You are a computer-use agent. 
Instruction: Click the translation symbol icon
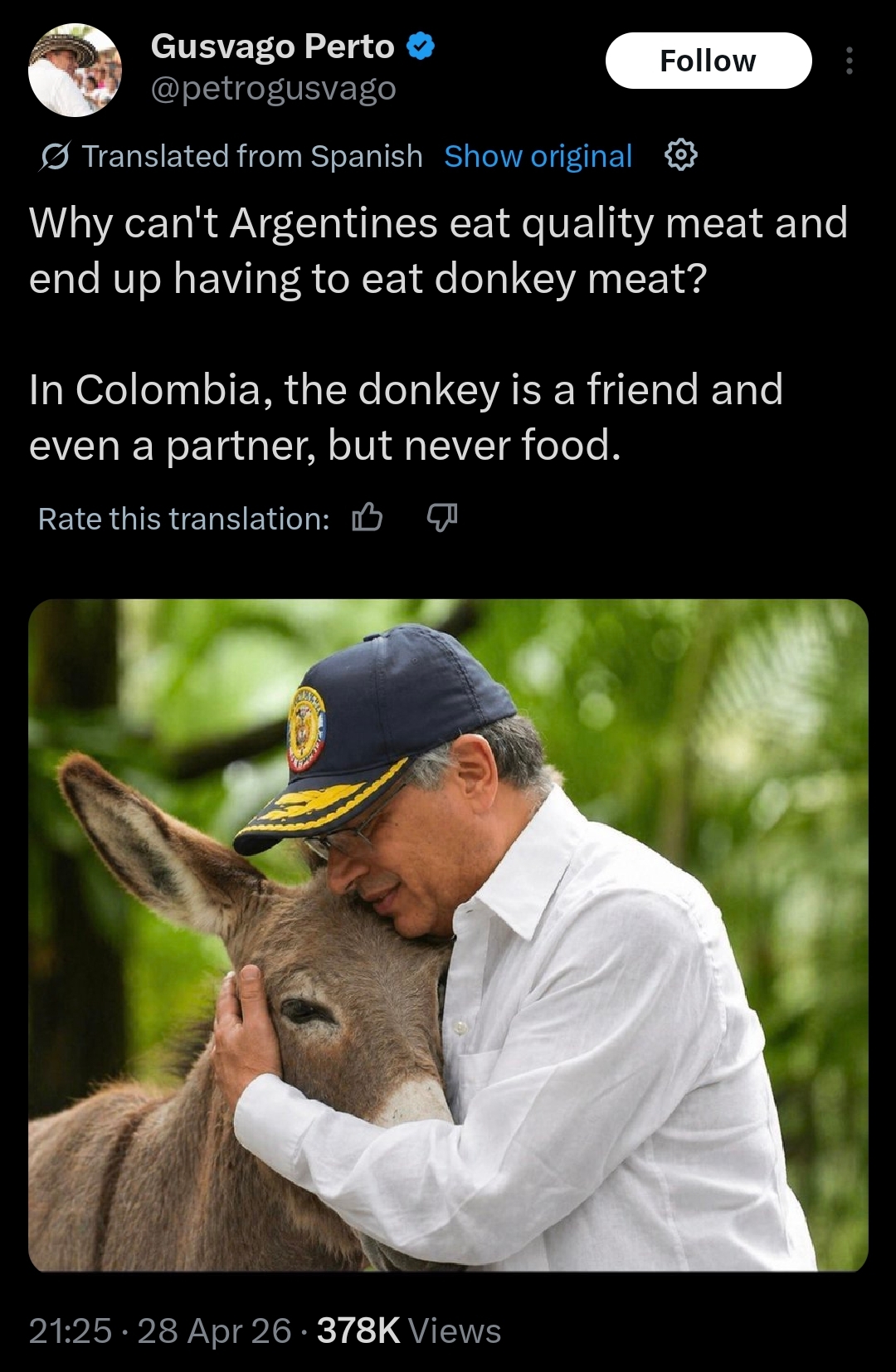click(55, 156)
